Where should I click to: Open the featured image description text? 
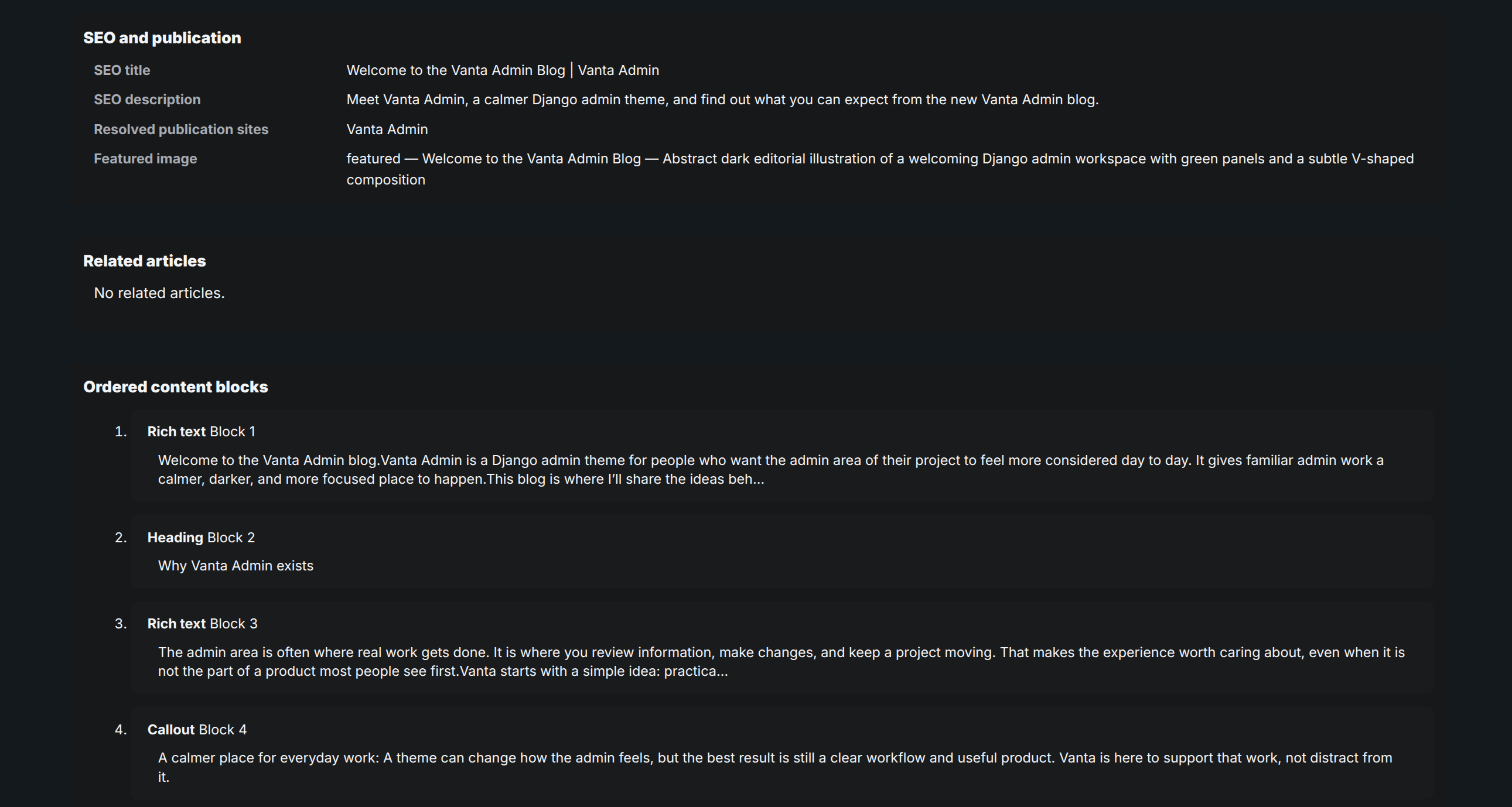pos(880,169)
